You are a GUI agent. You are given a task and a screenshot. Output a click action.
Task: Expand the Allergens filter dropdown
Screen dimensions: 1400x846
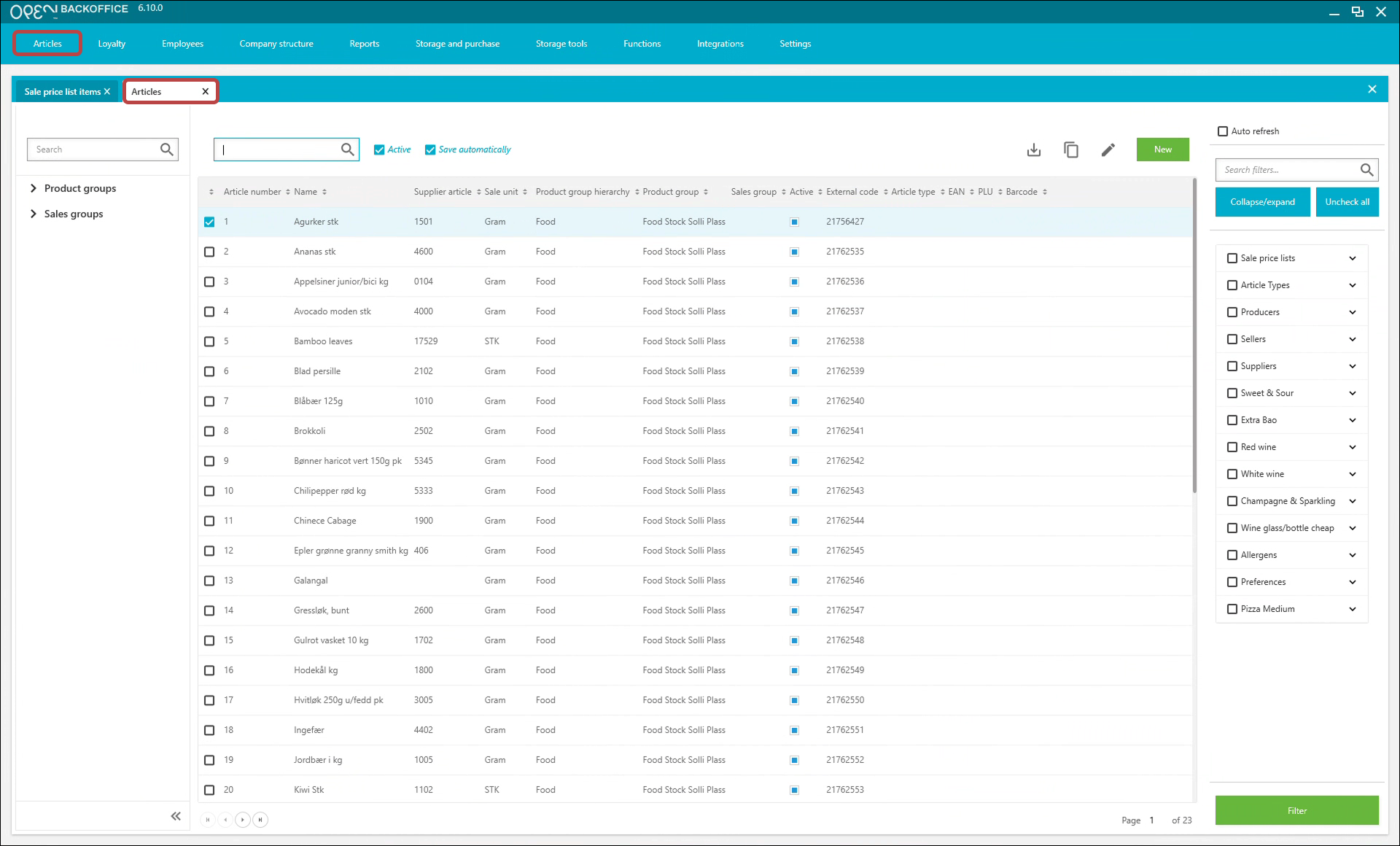coord(1353,555)
